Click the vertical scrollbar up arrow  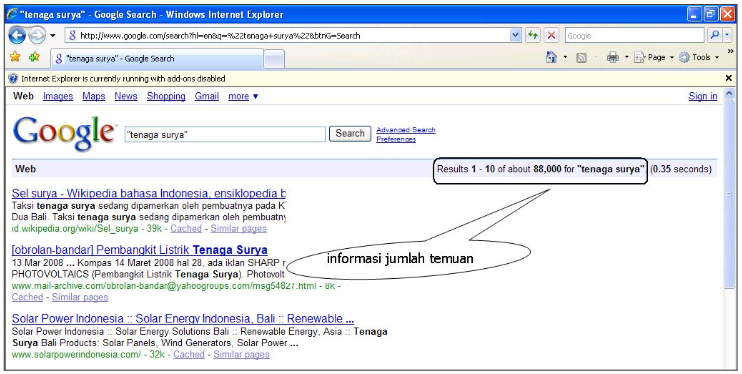click(729, 93)
